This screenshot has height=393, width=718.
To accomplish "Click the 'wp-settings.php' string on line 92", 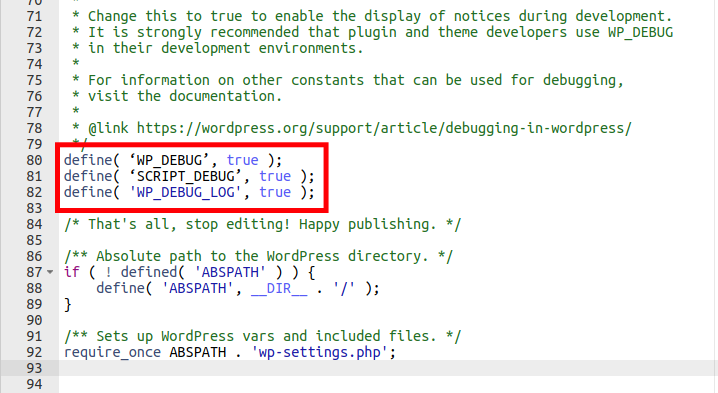I will point(319,352).
